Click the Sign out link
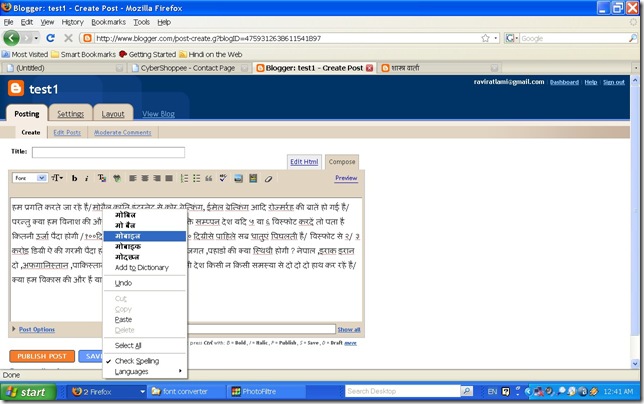The width and height of the screenshot is (644, 404). 614,82
